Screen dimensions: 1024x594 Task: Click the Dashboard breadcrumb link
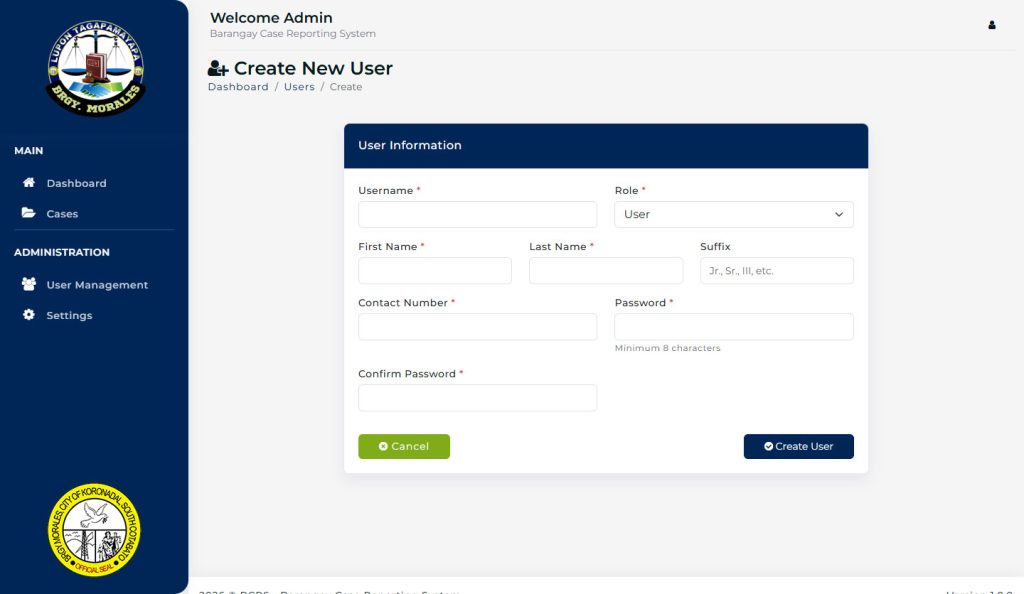(238, 87)
